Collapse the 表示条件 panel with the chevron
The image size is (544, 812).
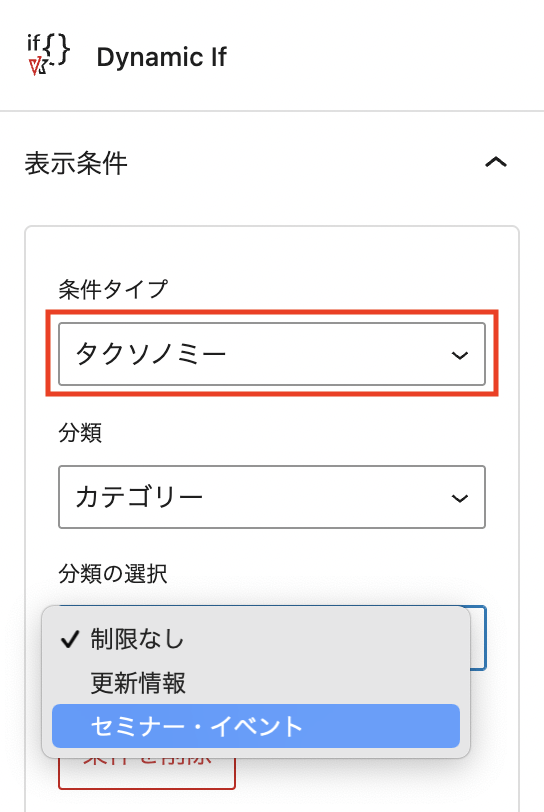[x=495, y=163]
